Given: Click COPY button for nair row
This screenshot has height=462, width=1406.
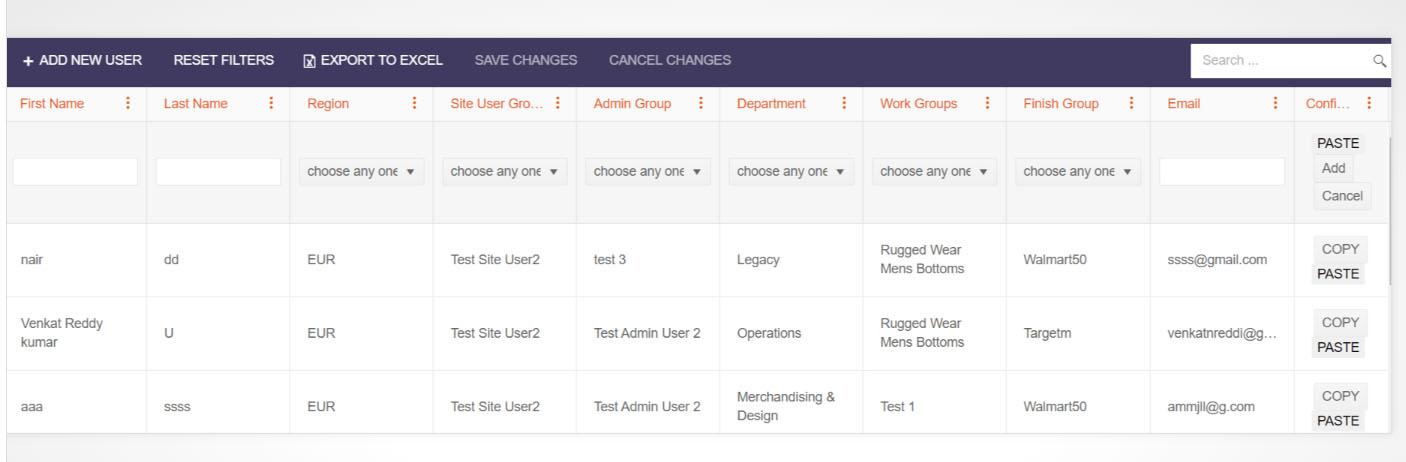Looking at the screenshot, I should click(x=1340, y=249).
